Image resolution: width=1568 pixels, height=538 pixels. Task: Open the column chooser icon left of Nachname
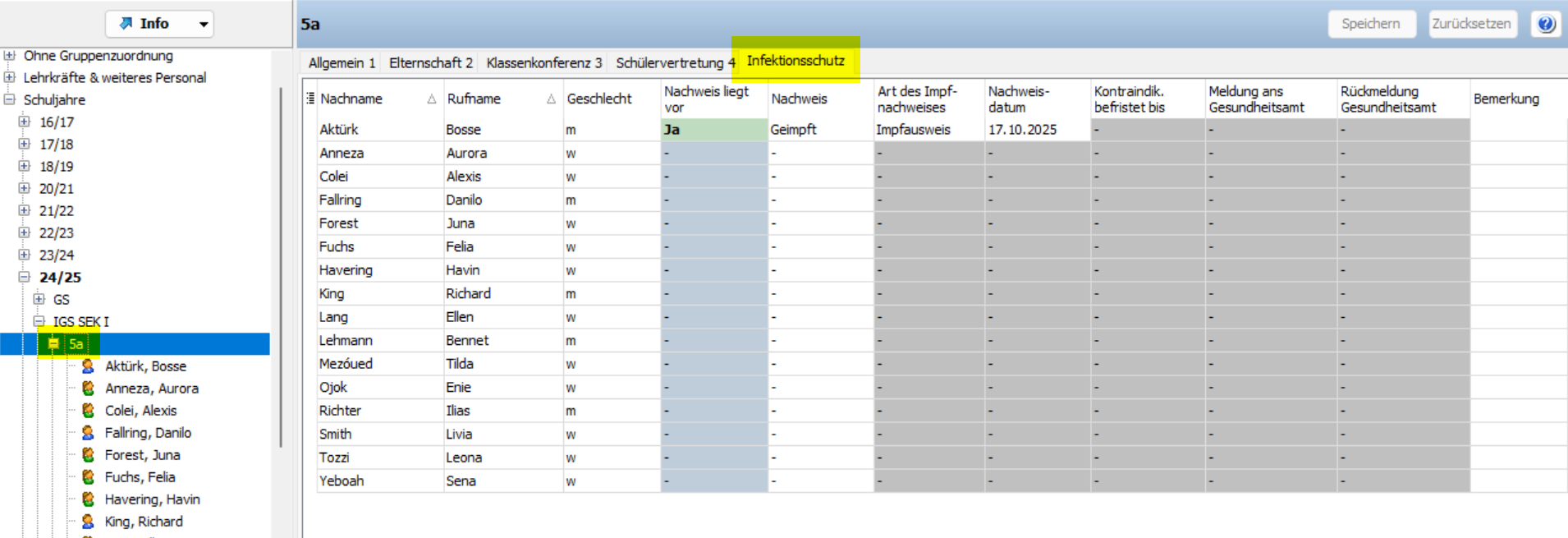(x=310, y=99)
